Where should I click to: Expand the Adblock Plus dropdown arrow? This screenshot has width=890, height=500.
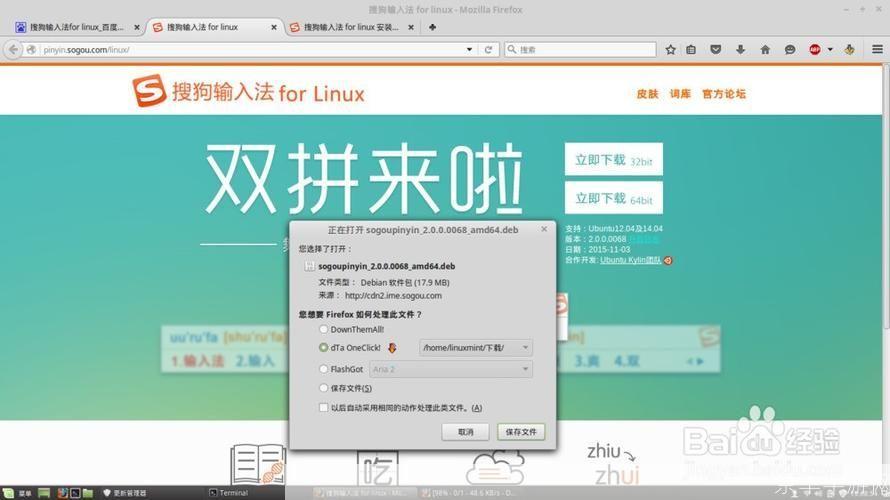coord(830,50)
